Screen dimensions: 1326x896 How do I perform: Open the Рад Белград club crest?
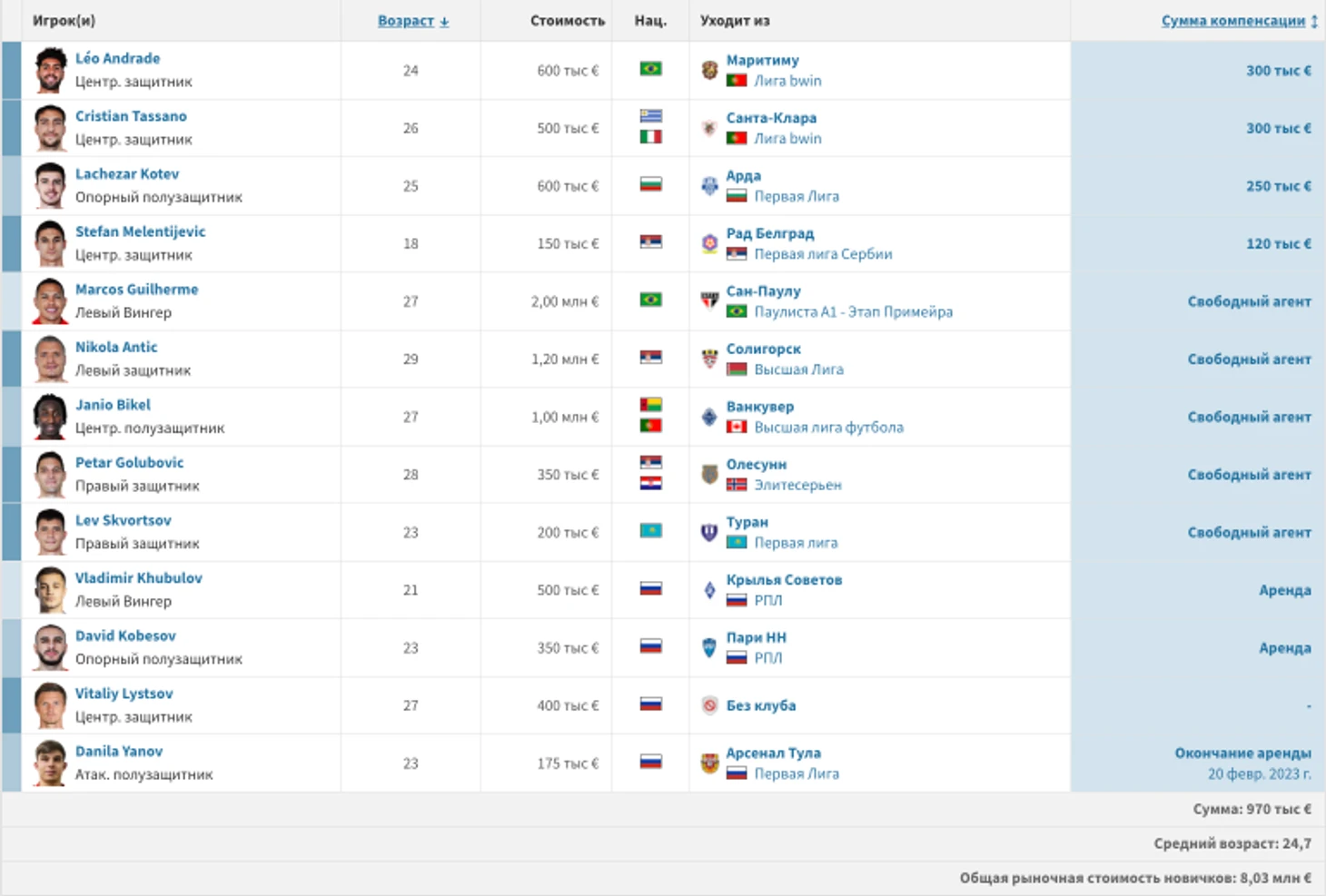tap(710, 243)
